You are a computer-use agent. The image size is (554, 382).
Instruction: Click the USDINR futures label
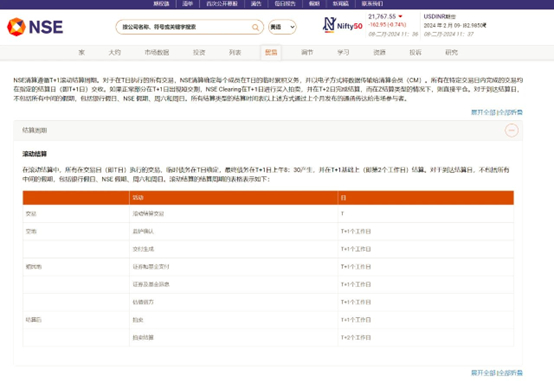440,16
